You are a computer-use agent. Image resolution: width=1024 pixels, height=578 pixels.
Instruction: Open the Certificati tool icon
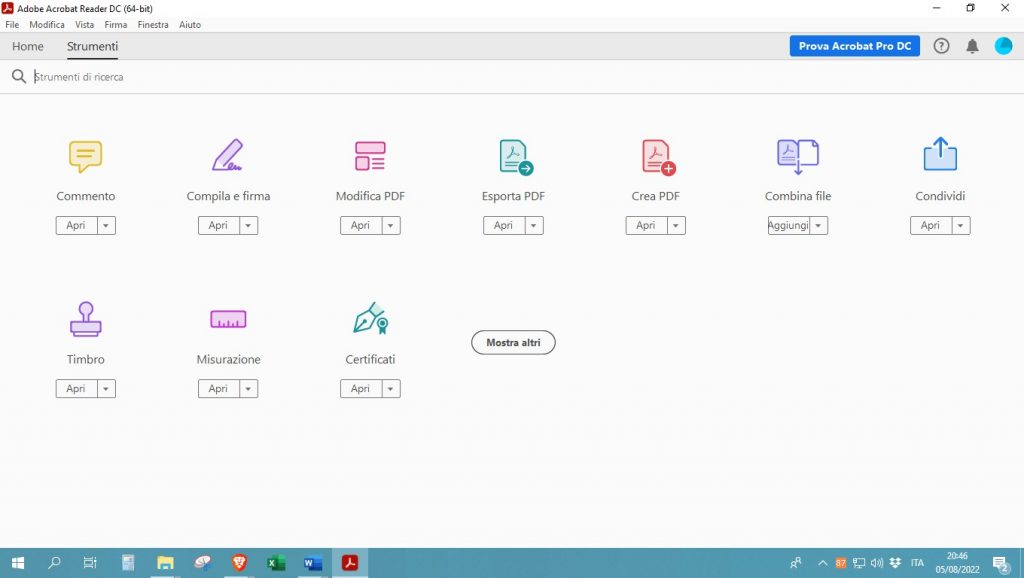(370, 319)
